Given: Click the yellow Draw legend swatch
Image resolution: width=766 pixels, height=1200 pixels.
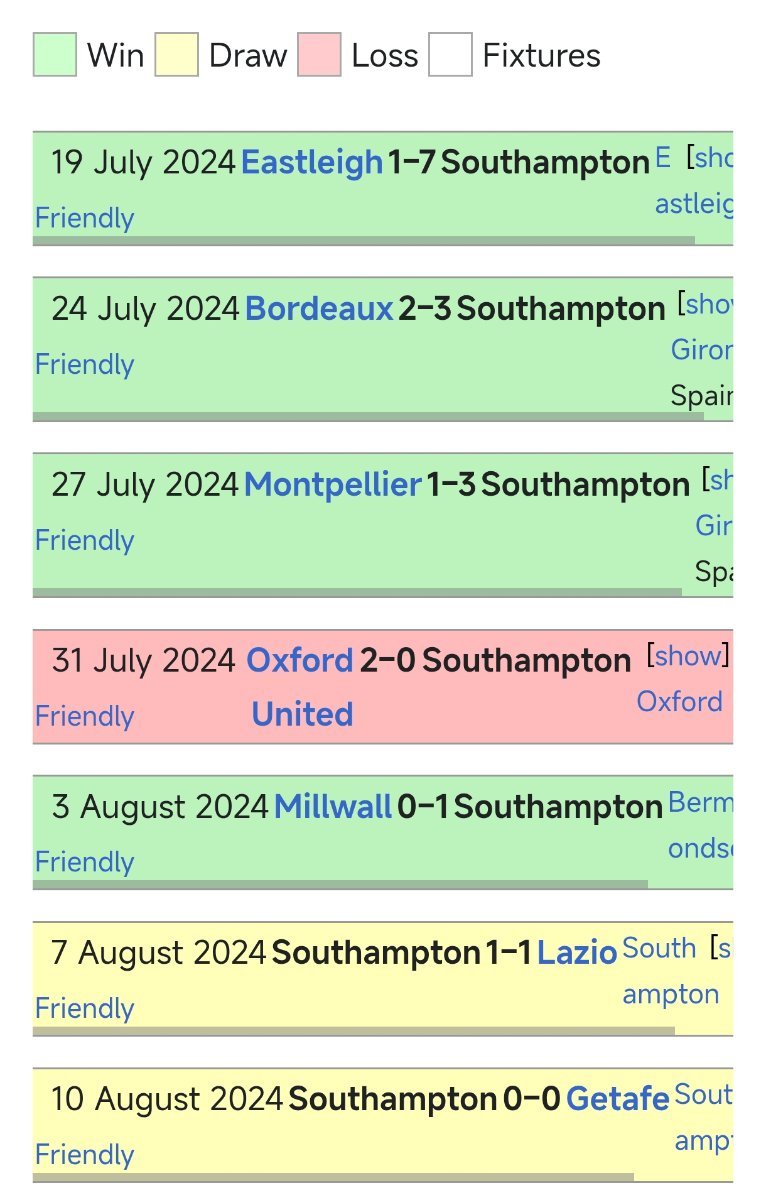Looking at the screenshot, I should [177, 54].
